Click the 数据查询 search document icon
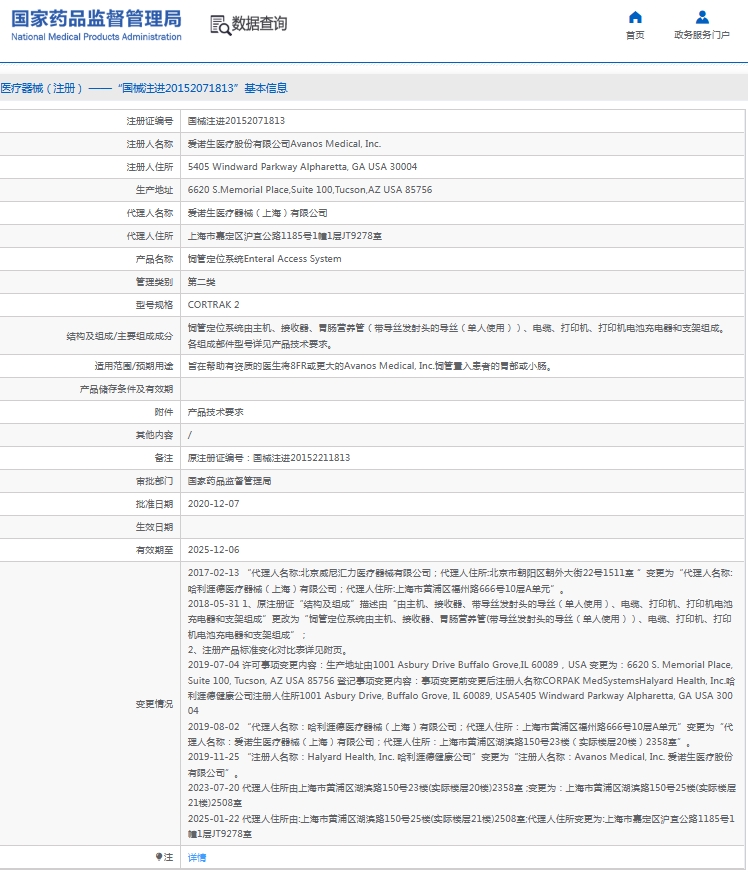Screen dimensions: 748x875 tap(220, 25)
